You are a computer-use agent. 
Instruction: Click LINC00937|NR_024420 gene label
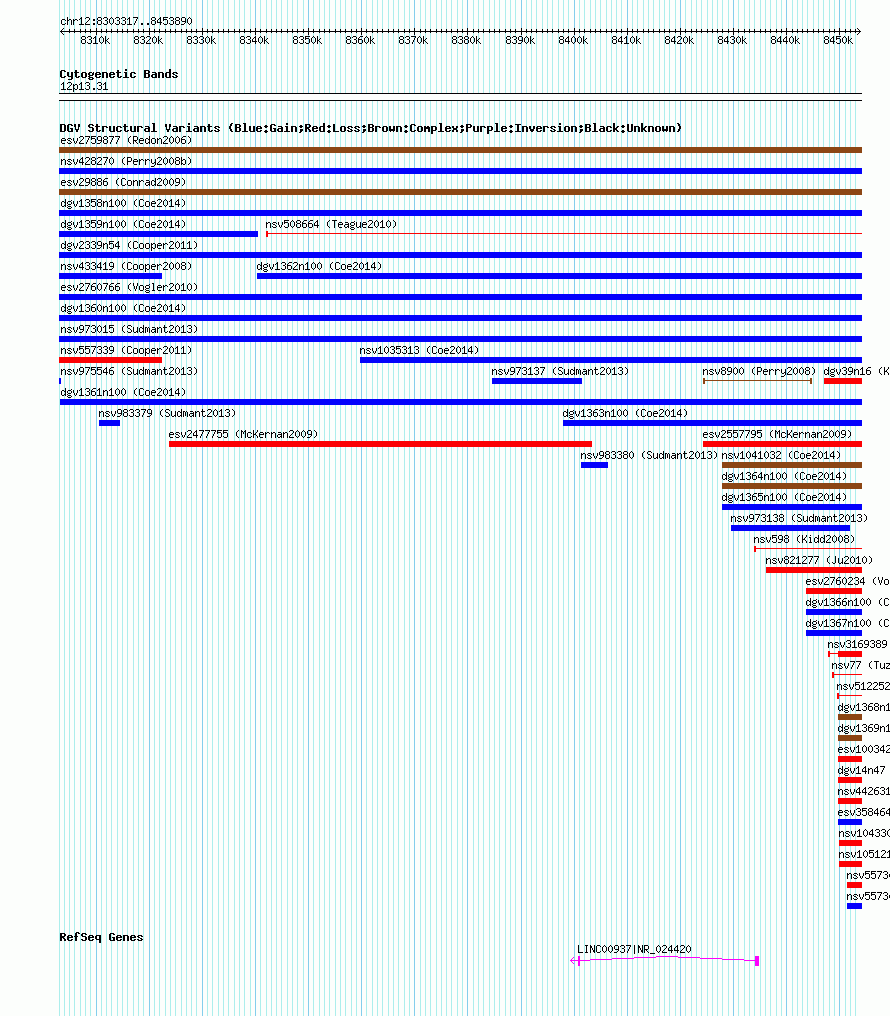(x=634, y=949)
